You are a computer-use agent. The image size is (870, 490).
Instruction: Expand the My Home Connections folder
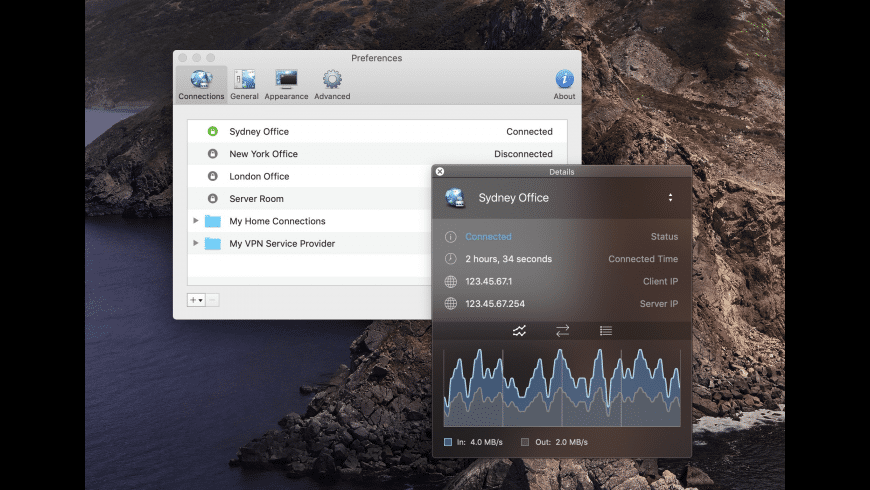(195, 221)
